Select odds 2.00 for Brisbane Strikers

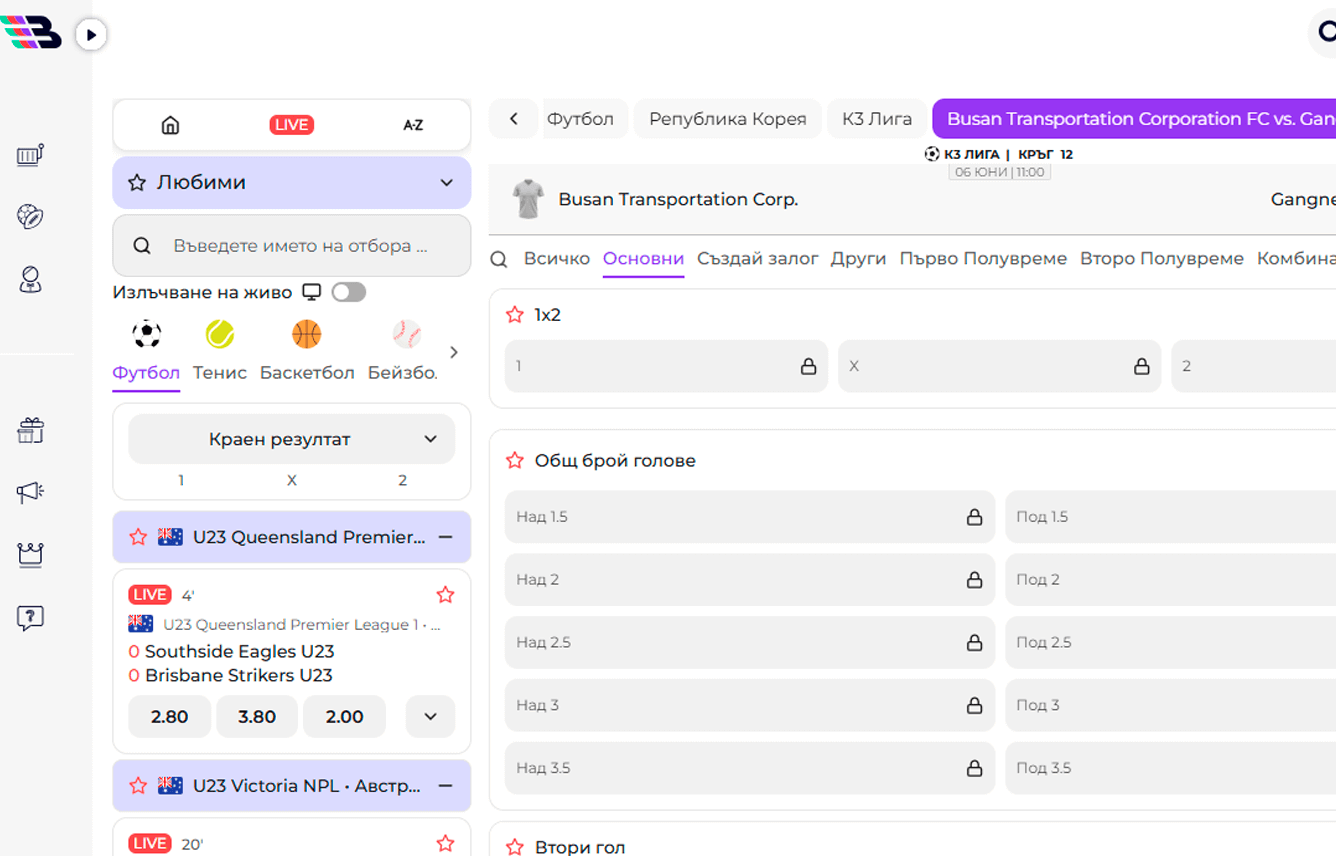344,717
